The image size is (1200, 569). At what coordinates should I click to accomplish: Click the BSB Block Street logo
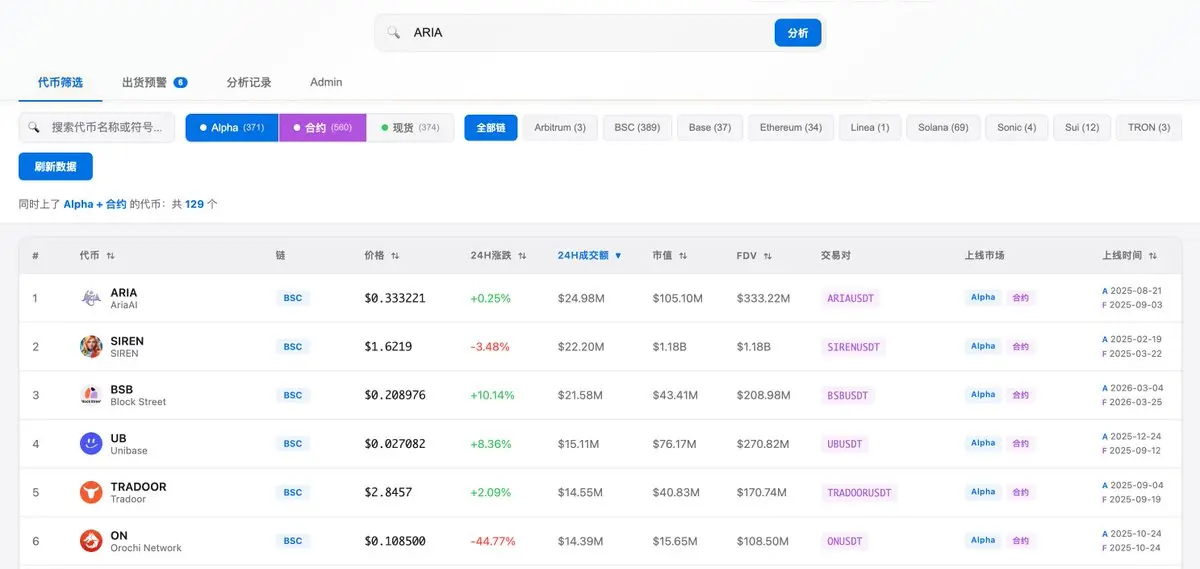pyautogui.click(x=91, y=395)
